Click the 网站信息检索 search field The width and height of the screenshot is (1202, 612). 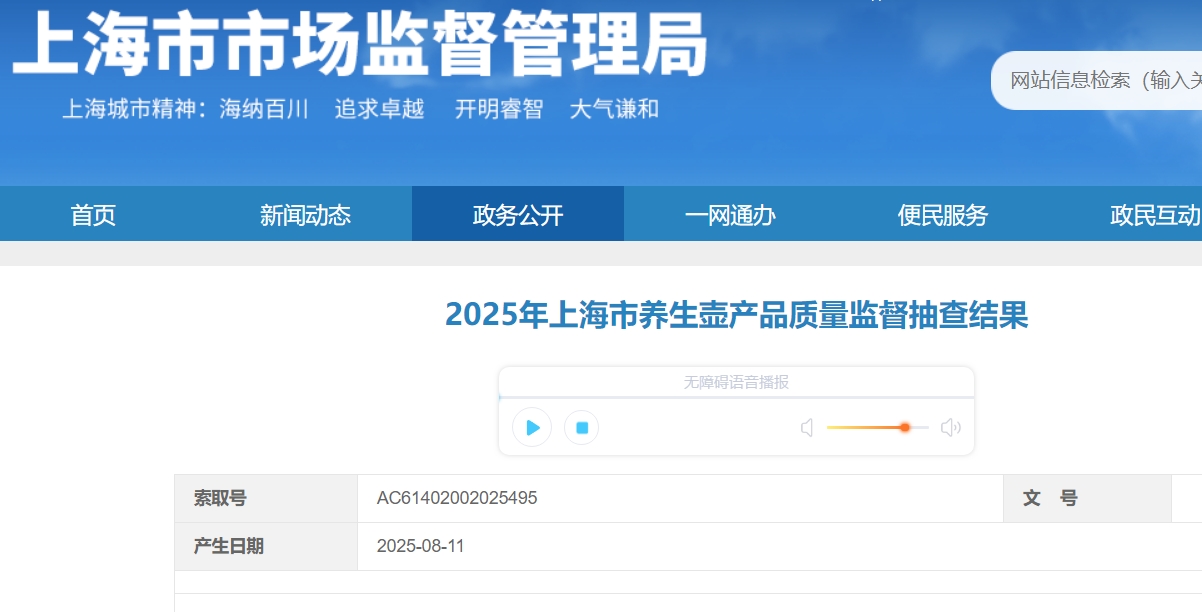click(x=1100, y=80)
